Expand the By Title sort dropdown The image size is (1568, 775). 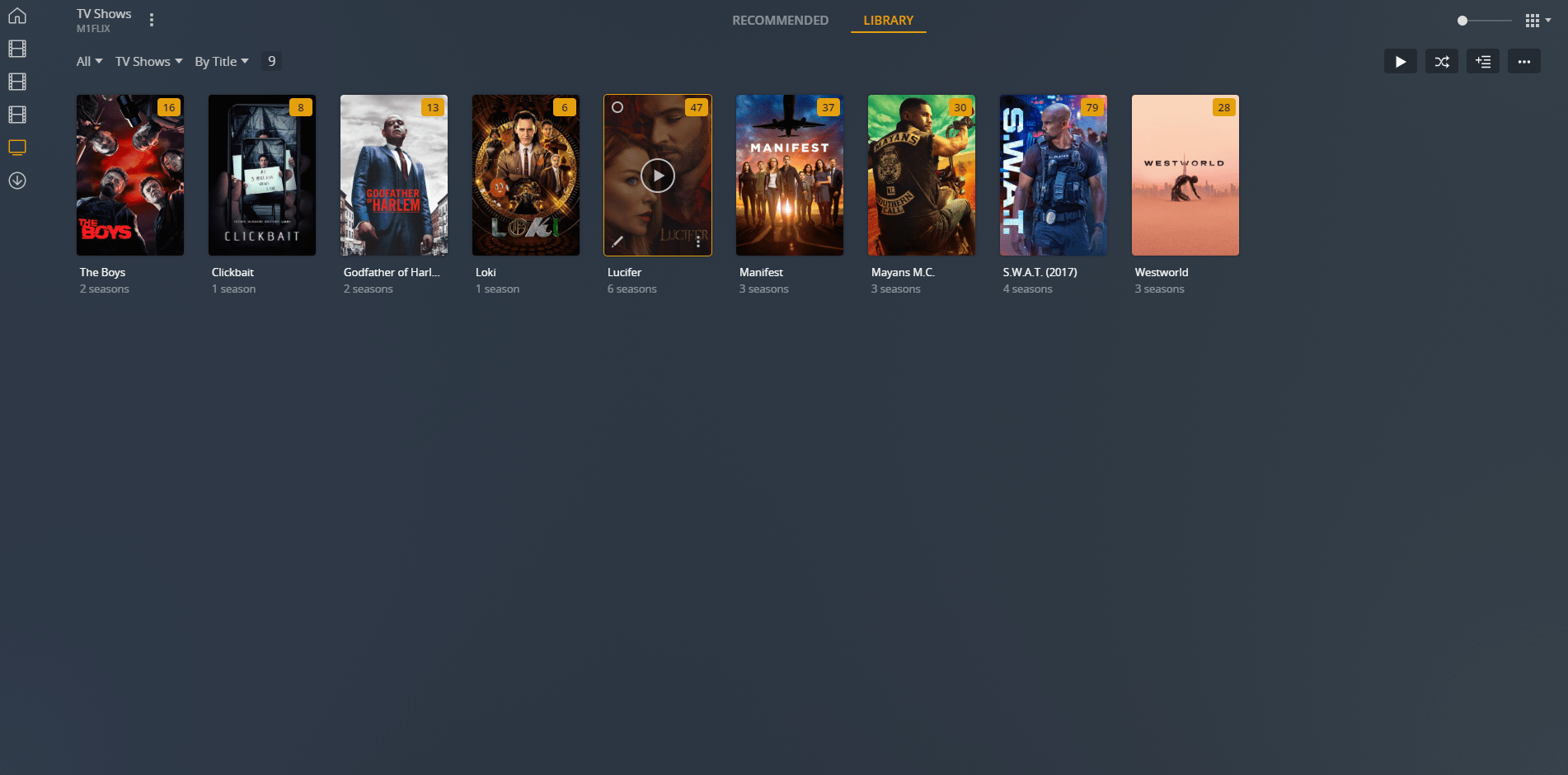click(x=221, y=62)
